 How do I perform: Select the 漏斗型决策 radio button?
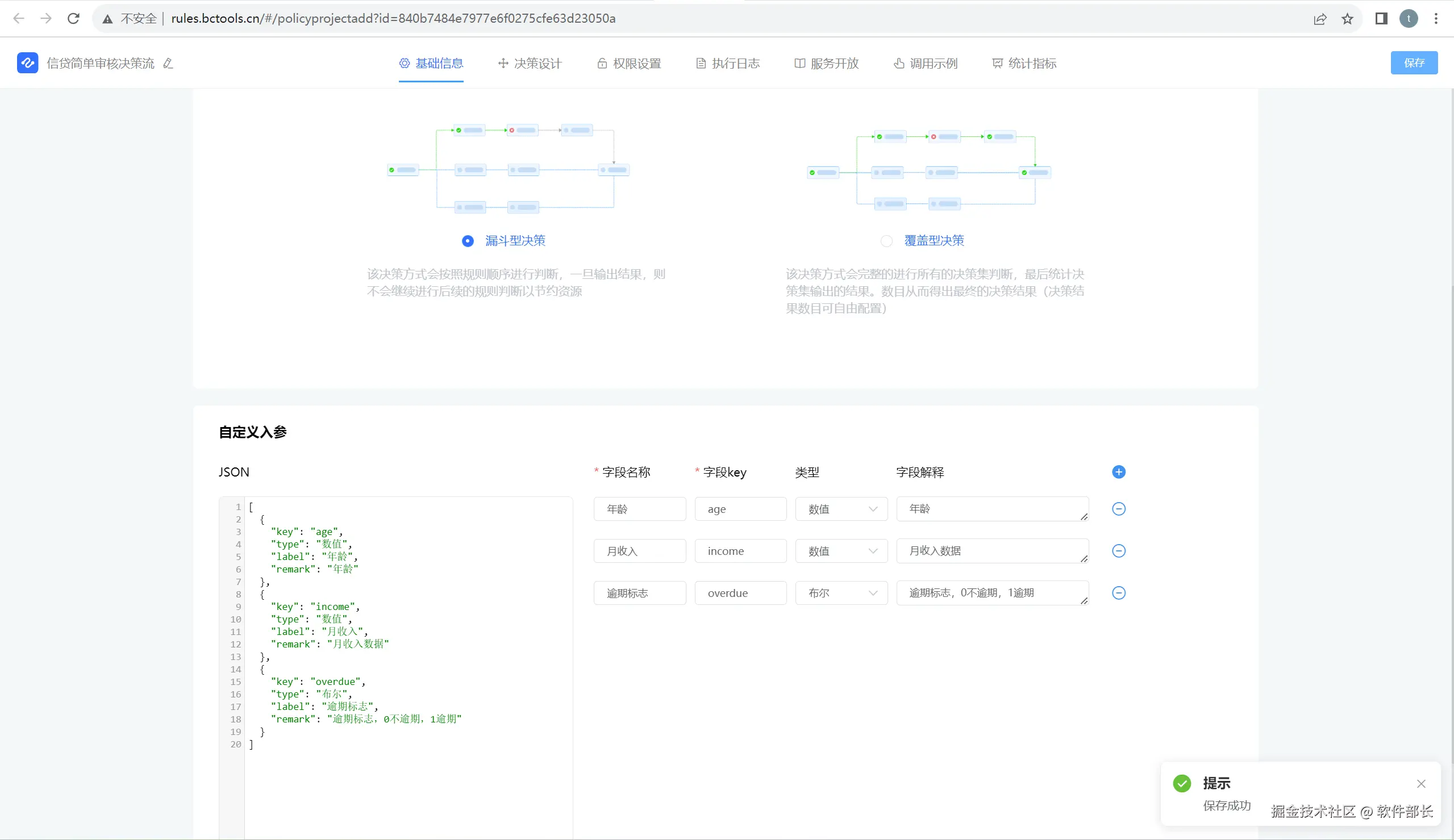pos(468,241)
